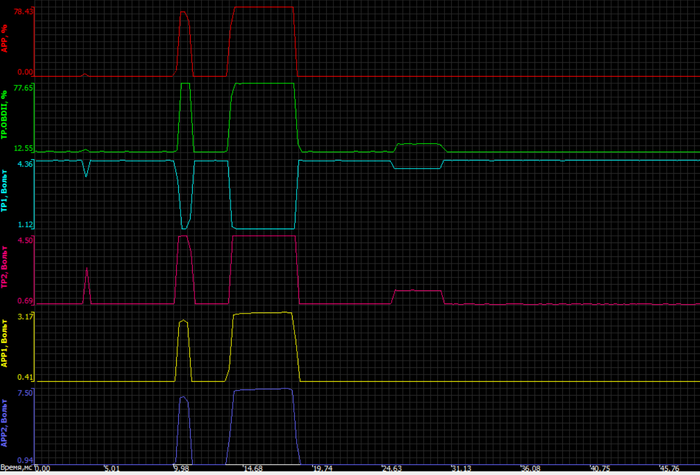
Task: Click the blue "APP2, Вольт" axis label
Action: (x=5, y=423)
